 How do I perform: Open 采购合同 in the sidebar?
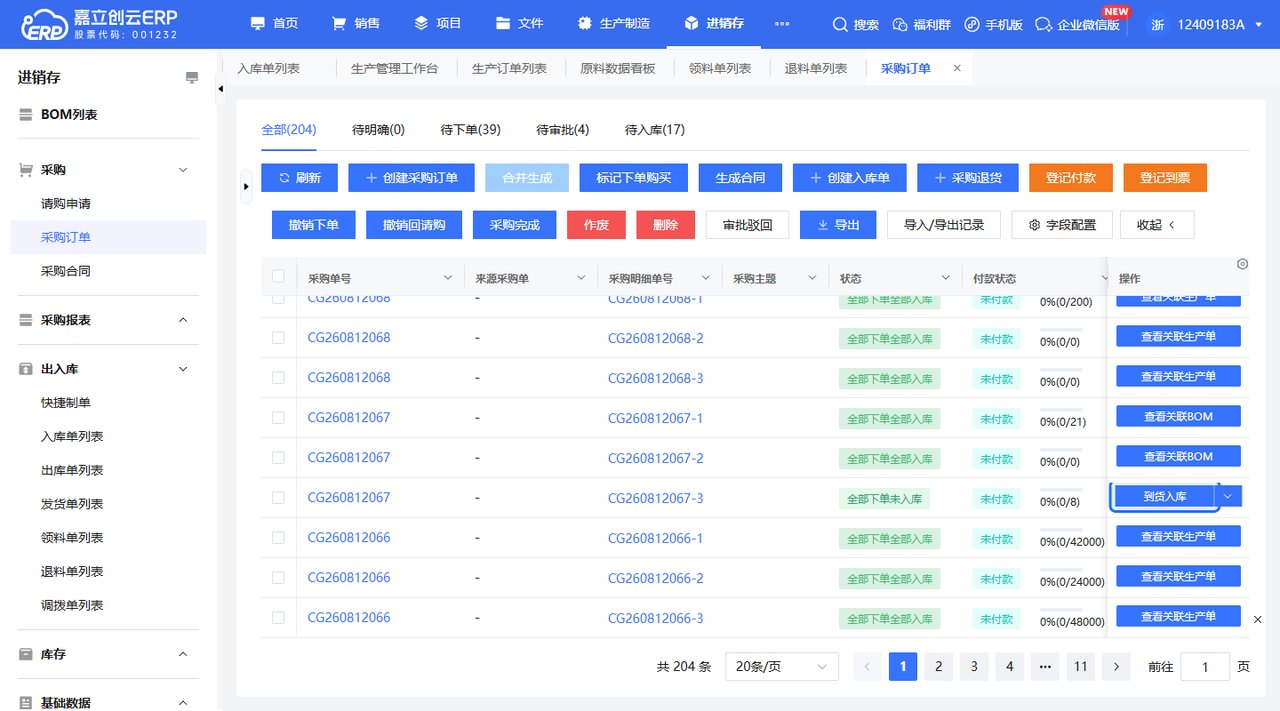point(66,271)
